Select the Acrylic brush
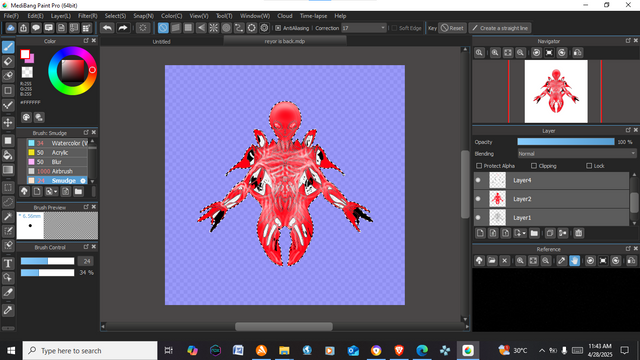 tap(57, 153)
